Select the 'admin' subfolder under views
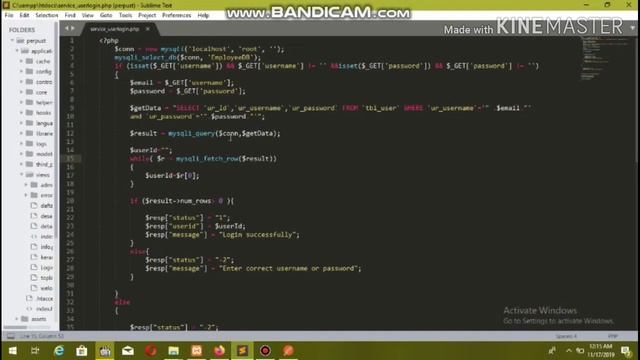Image resolution: width=640 pixels, height=360 pixels. (46, 185)
